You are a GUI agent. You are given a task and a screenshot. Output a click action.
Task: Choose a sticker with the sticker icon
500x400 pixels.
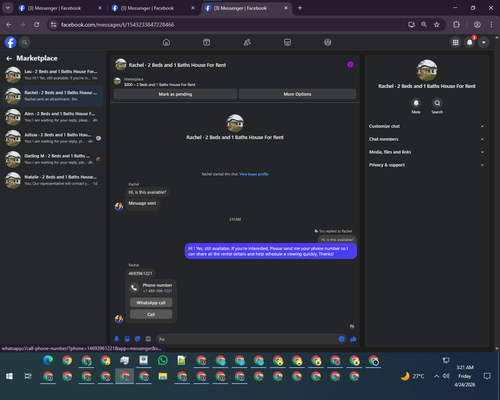pyautogui.click(x=138, y=339)
